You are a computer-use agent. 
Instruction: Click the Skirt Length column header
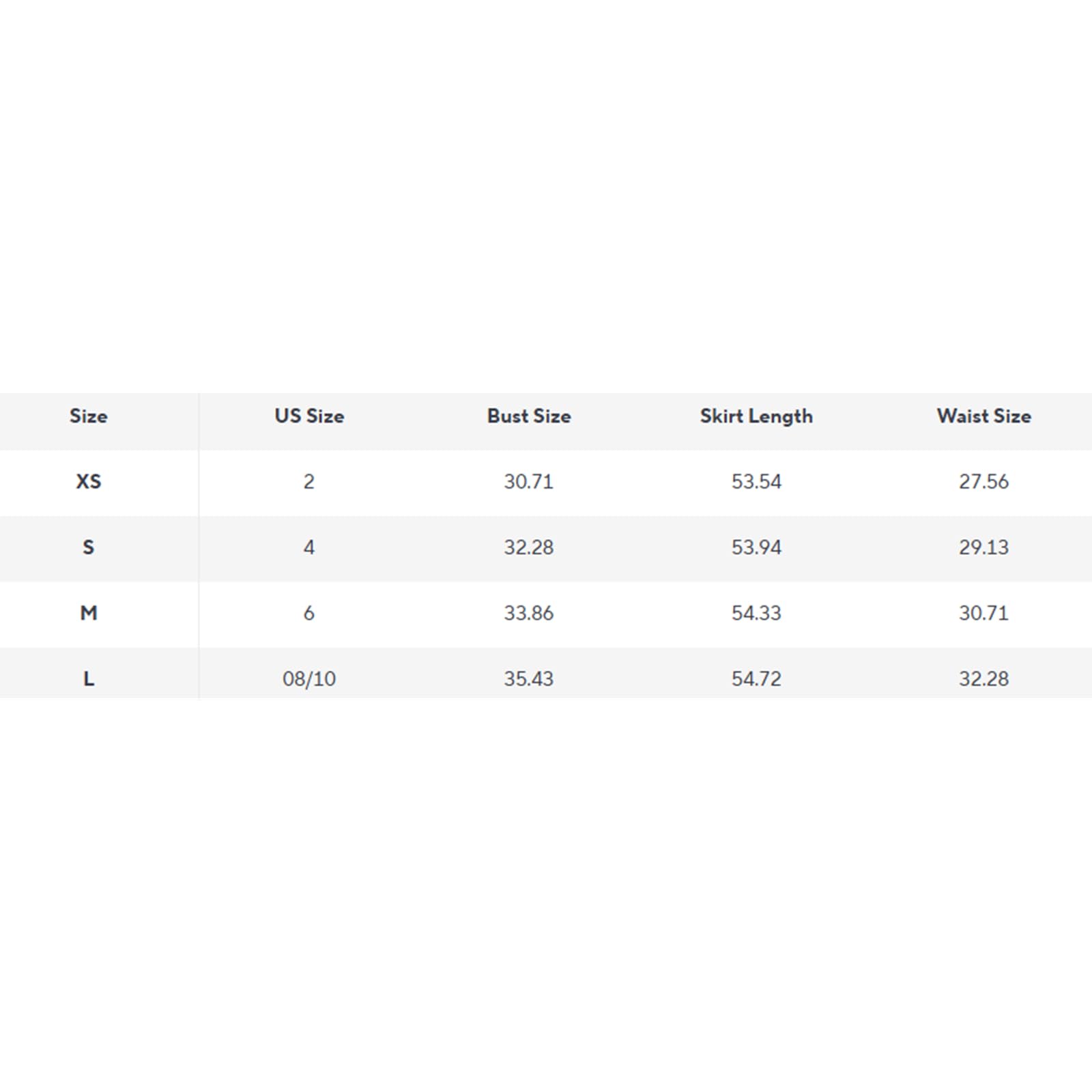756,416
